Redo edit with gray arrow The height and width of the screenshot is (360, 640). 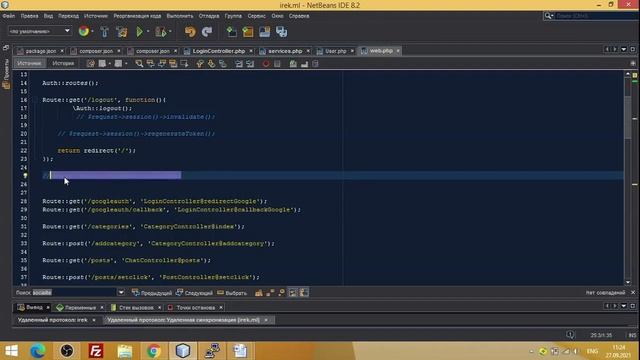pos(207,31)
